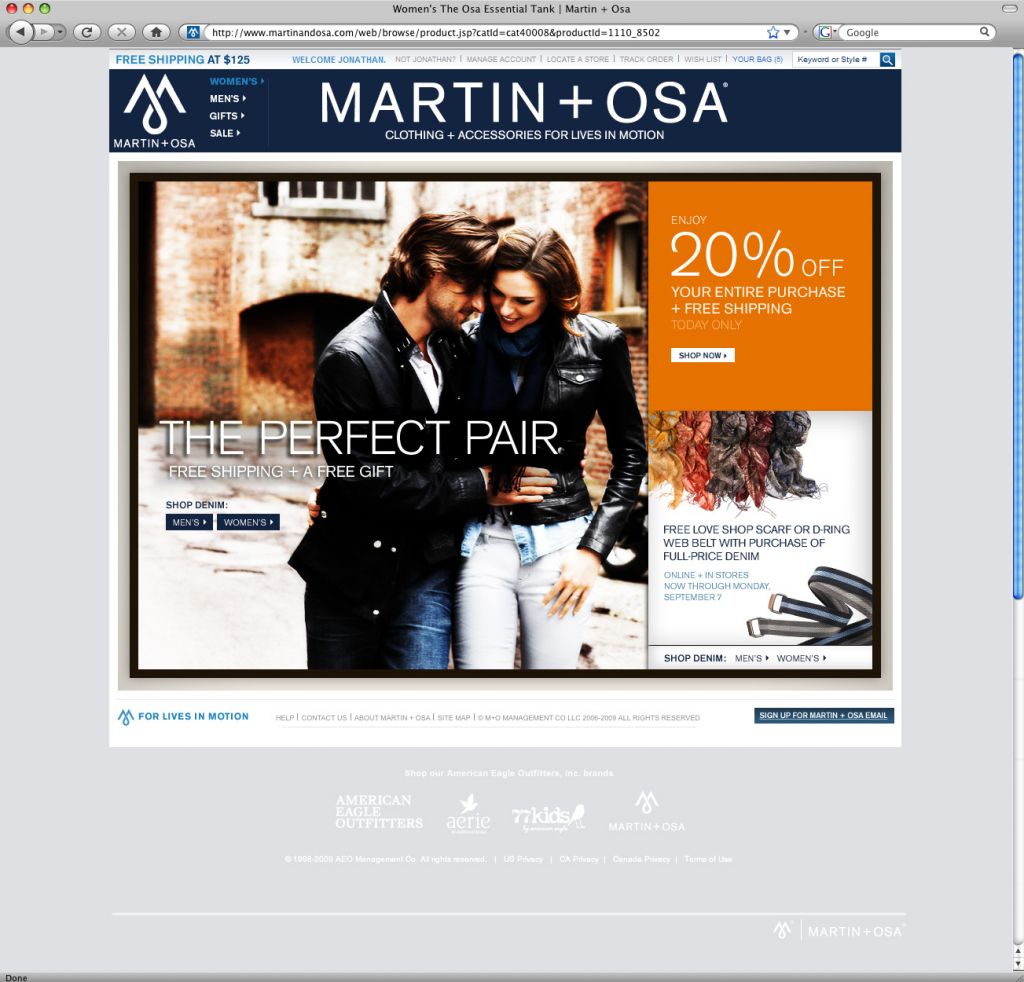Choose search engine via Google icon dropdown

pyautogui.click(x=827, y=32)
